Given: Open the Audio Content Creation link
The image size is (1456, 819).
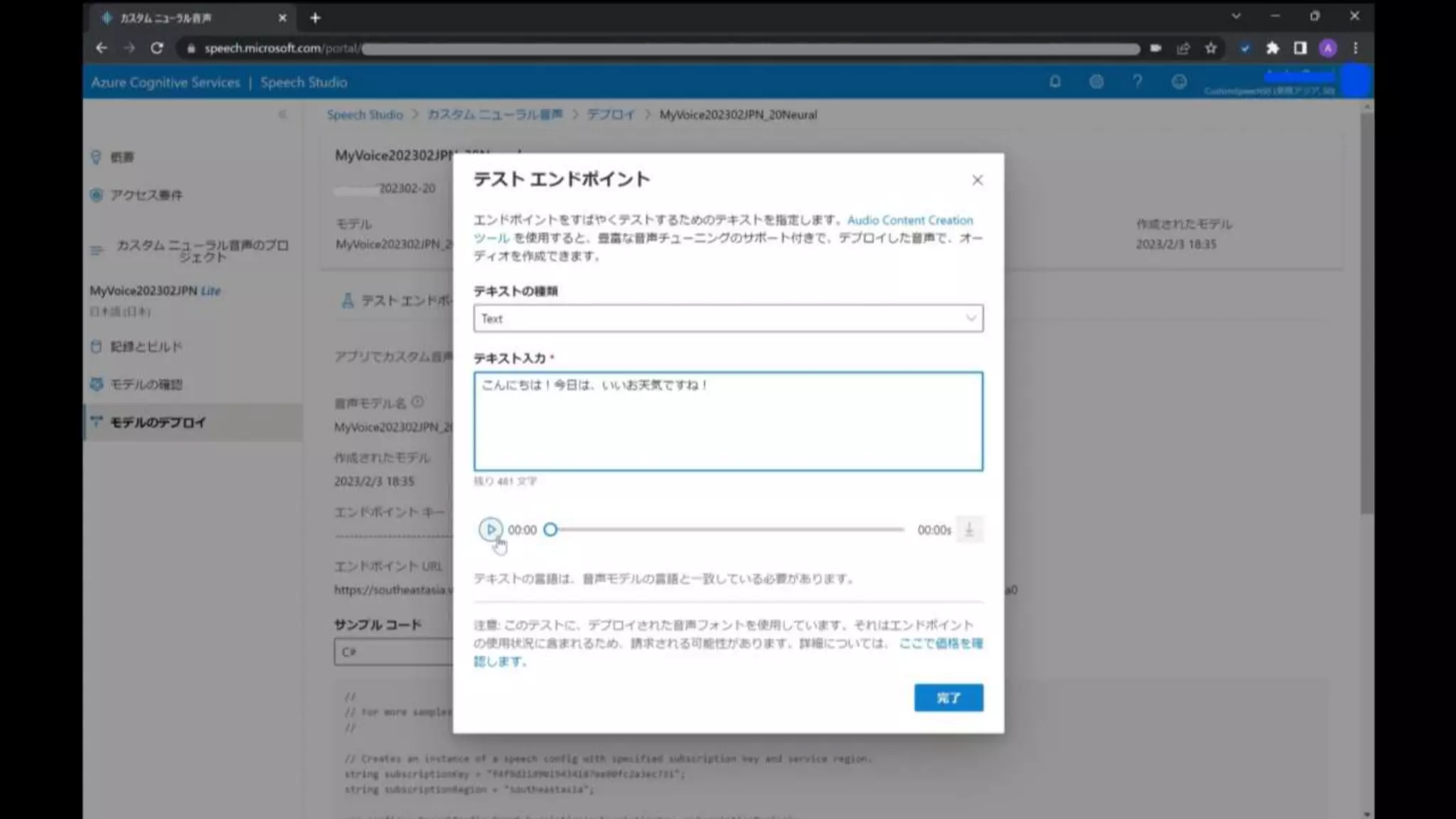Looking at the screenshot, I should coord(909,220).
